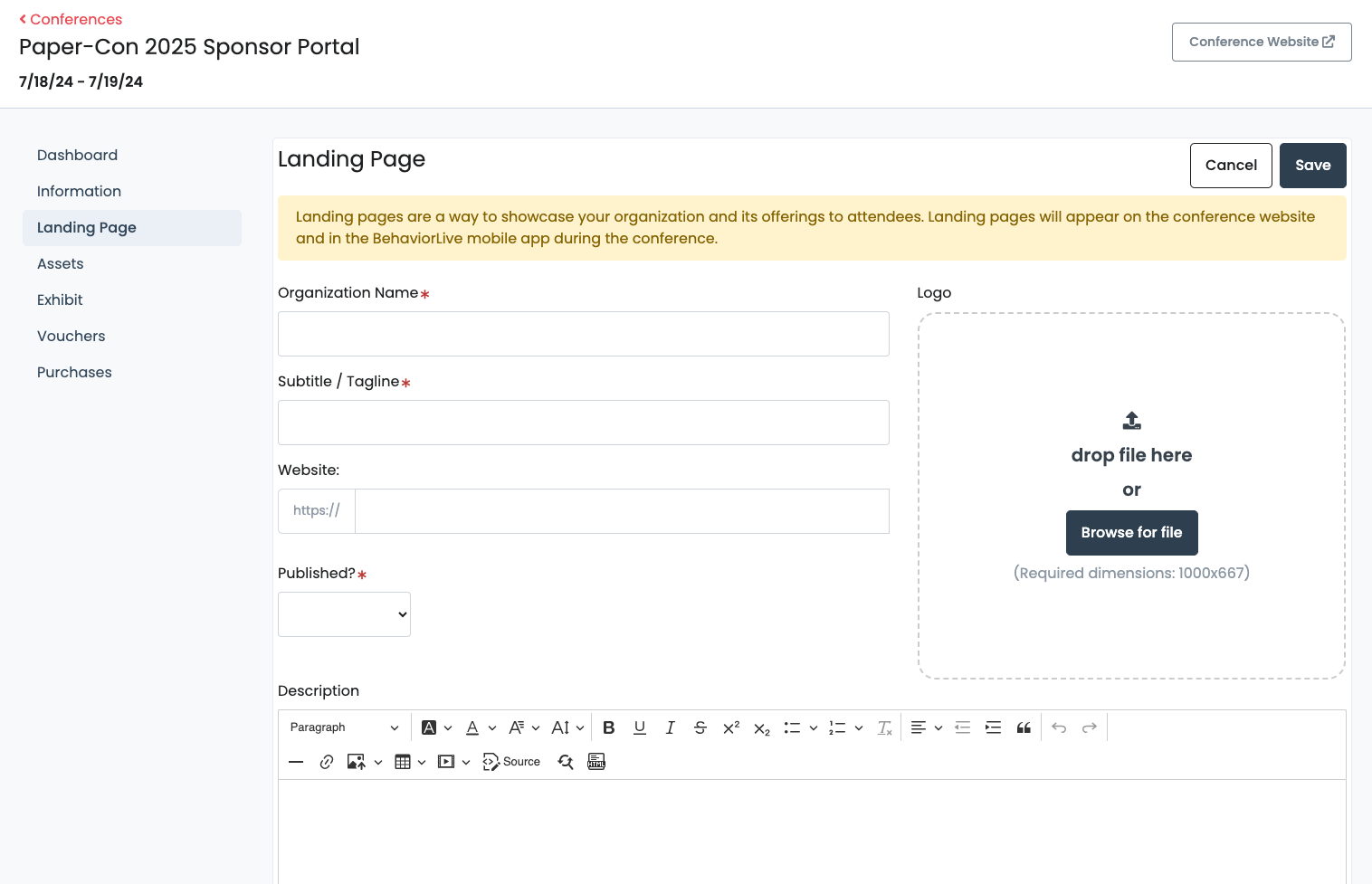Select the Italic formatting icon
Screen dimensions: 1372x884
[x=670, y=727]
